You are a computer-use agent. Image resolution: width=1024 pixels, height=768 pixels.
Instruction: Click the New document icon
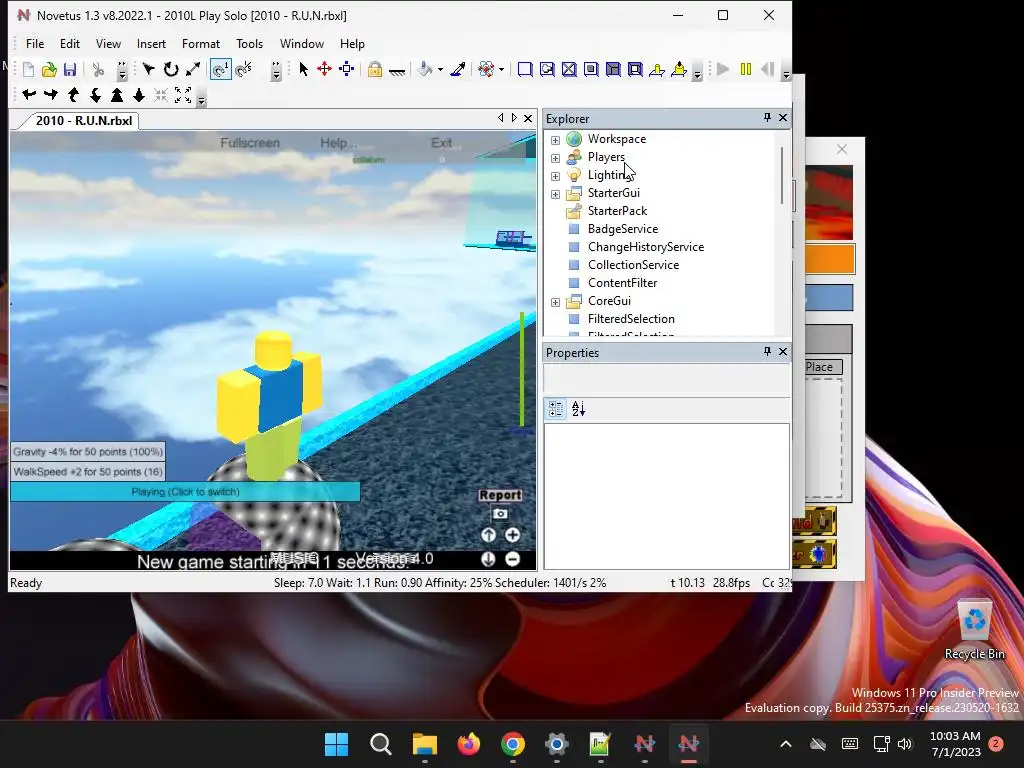[28, 69]
